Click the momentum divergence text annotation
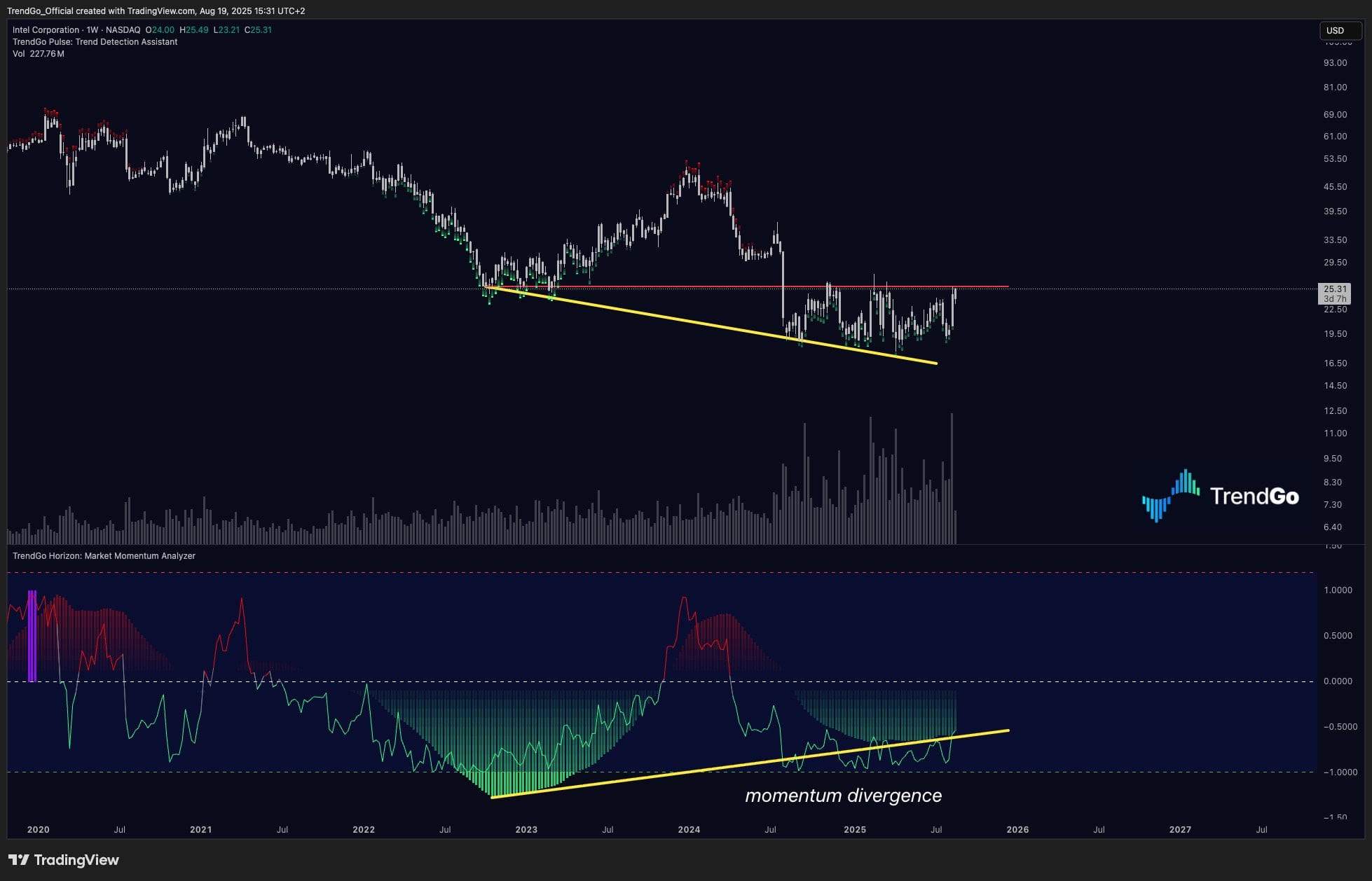 843,796
